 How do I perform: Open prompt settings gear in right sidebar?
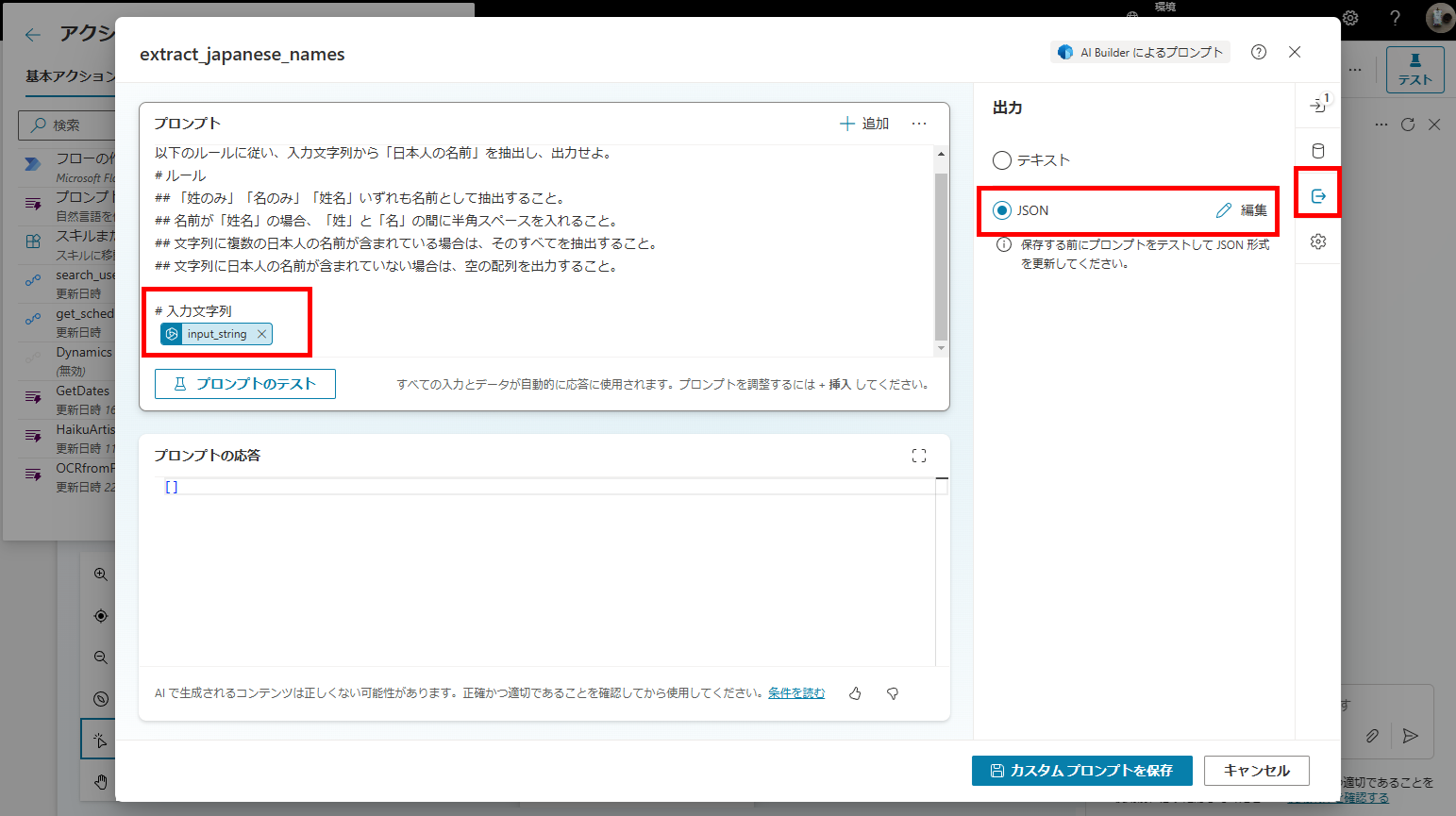[1318, 241]
